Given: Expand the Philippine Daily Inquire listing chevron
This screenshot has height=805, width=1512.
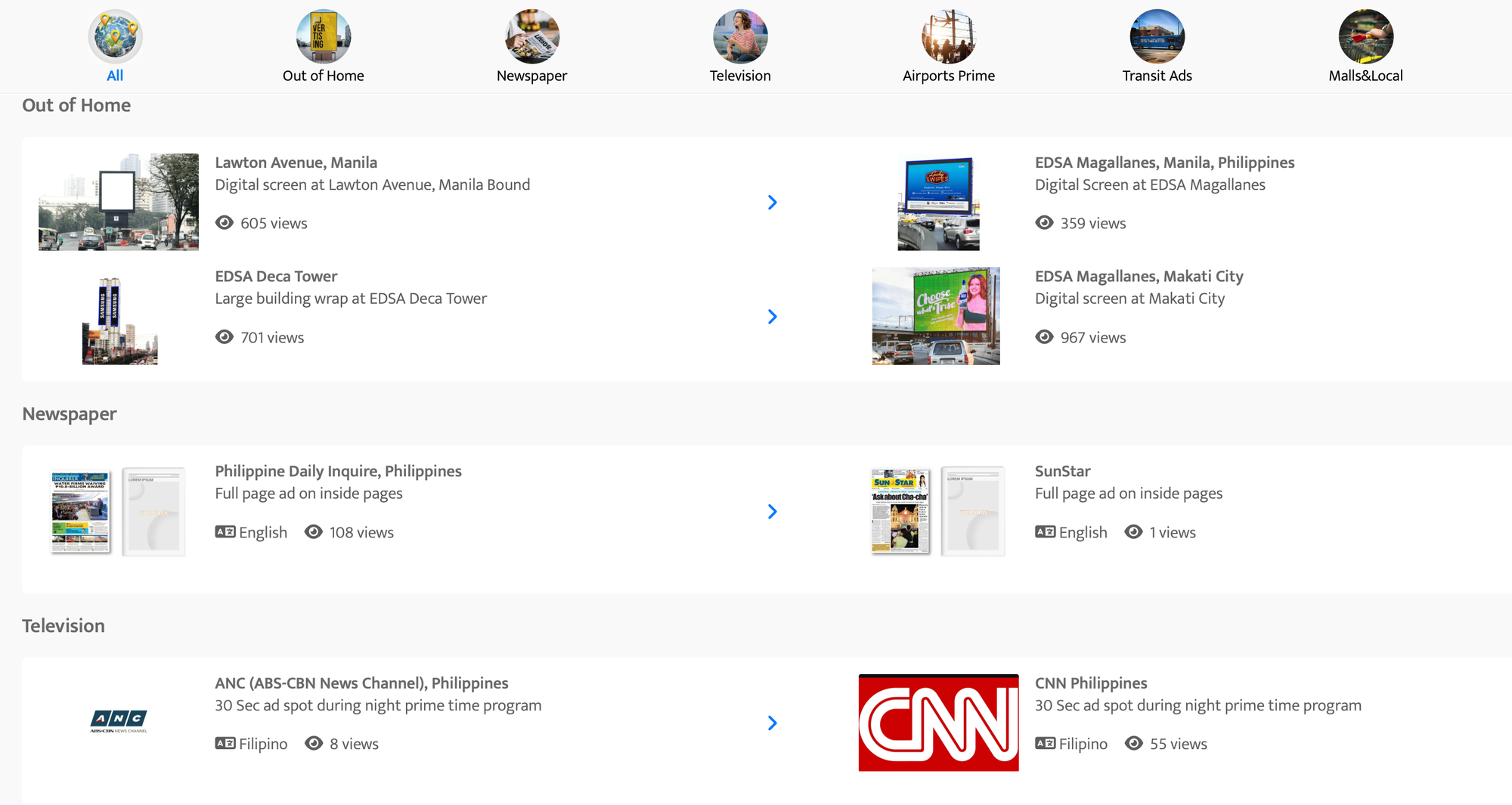Looking at the screenshot, I should click(772, 512).
